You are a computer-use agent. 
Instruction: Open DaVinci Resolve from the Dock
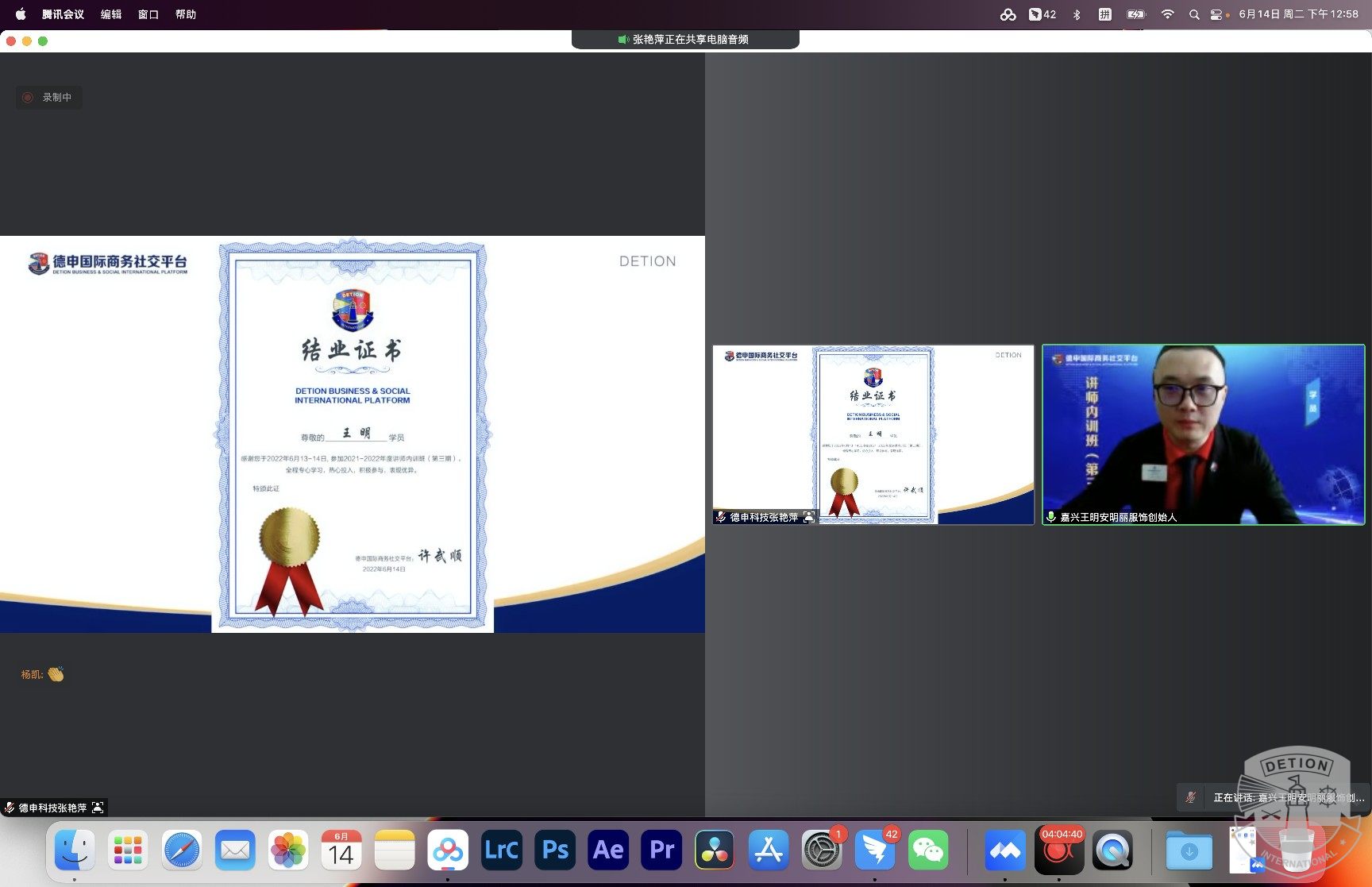pos(715,850)
